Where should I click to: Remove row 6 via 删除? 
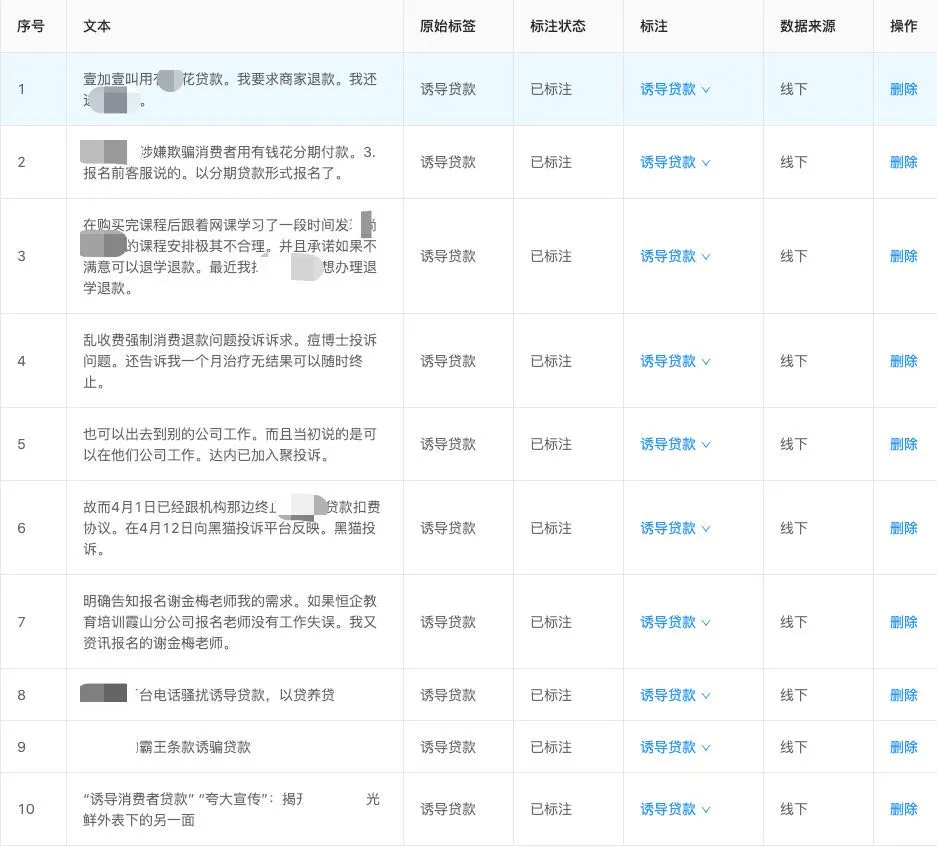904,528
